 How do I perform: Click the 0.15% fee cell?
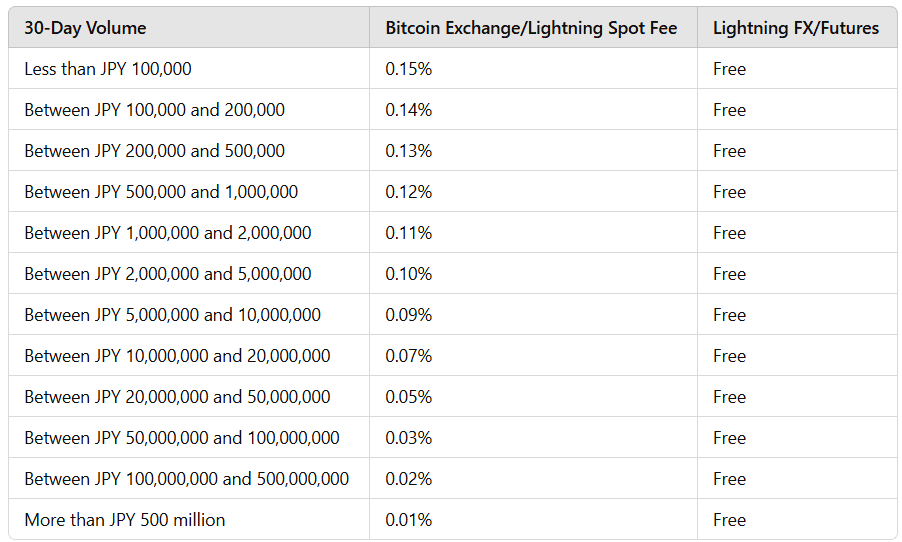(x=409, y=69)
